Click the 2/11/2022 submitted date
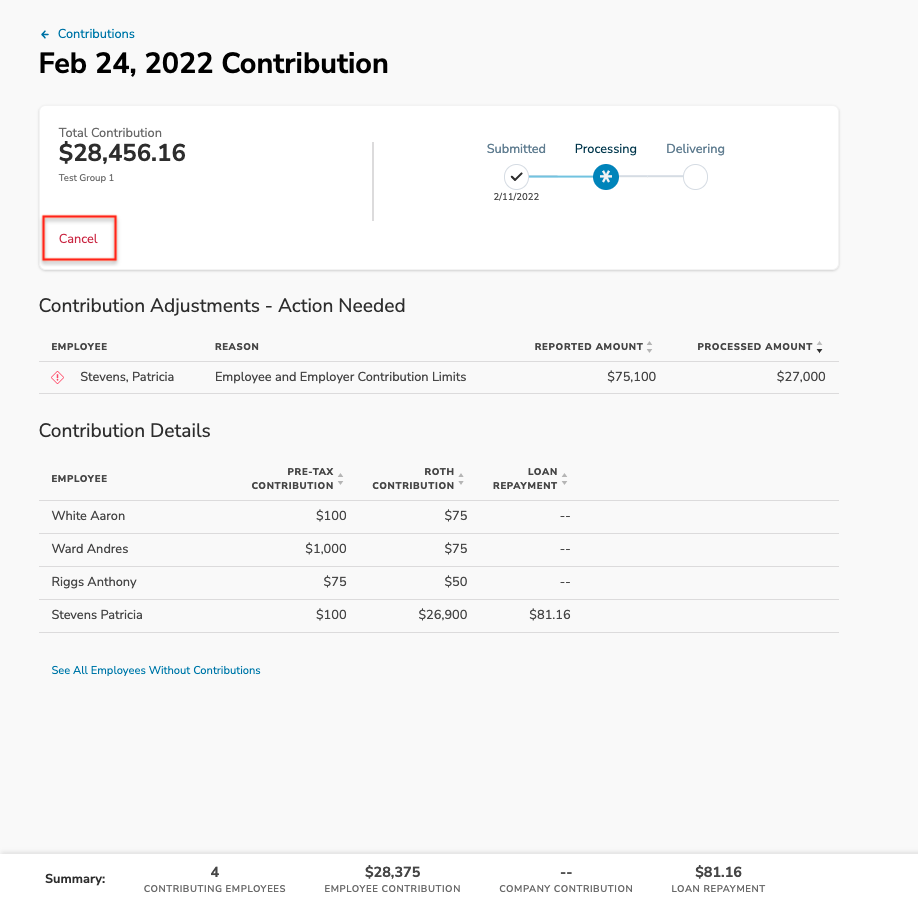Image resolution: width=918 pixels, height=904 pixels. pyautogui.click(x=516, y=197)
